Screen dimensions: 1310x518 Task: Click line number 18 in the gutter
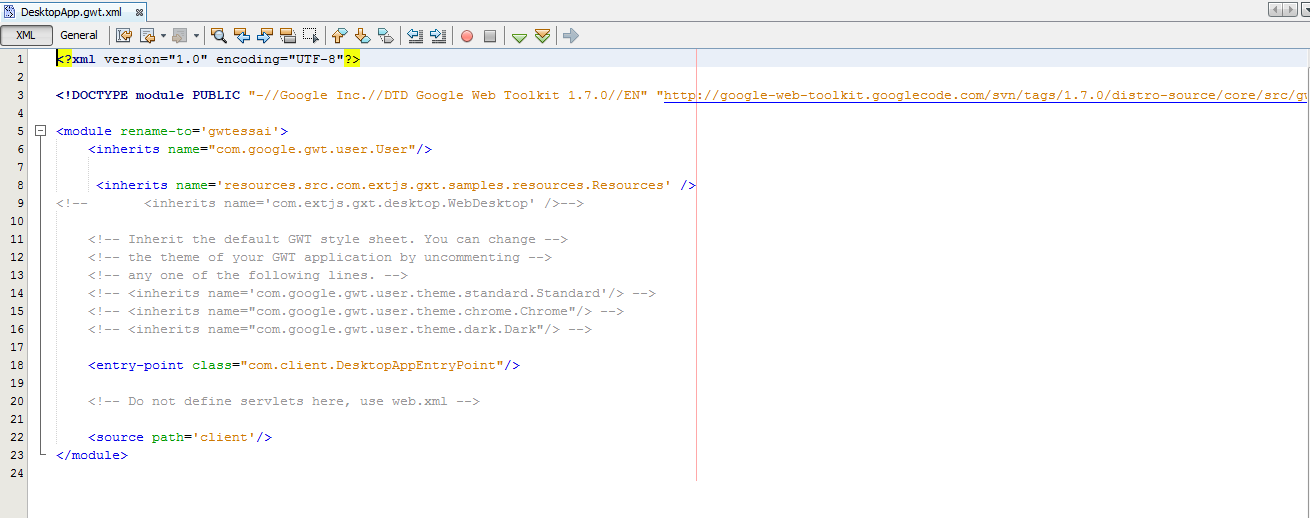(x=17, y=365)
